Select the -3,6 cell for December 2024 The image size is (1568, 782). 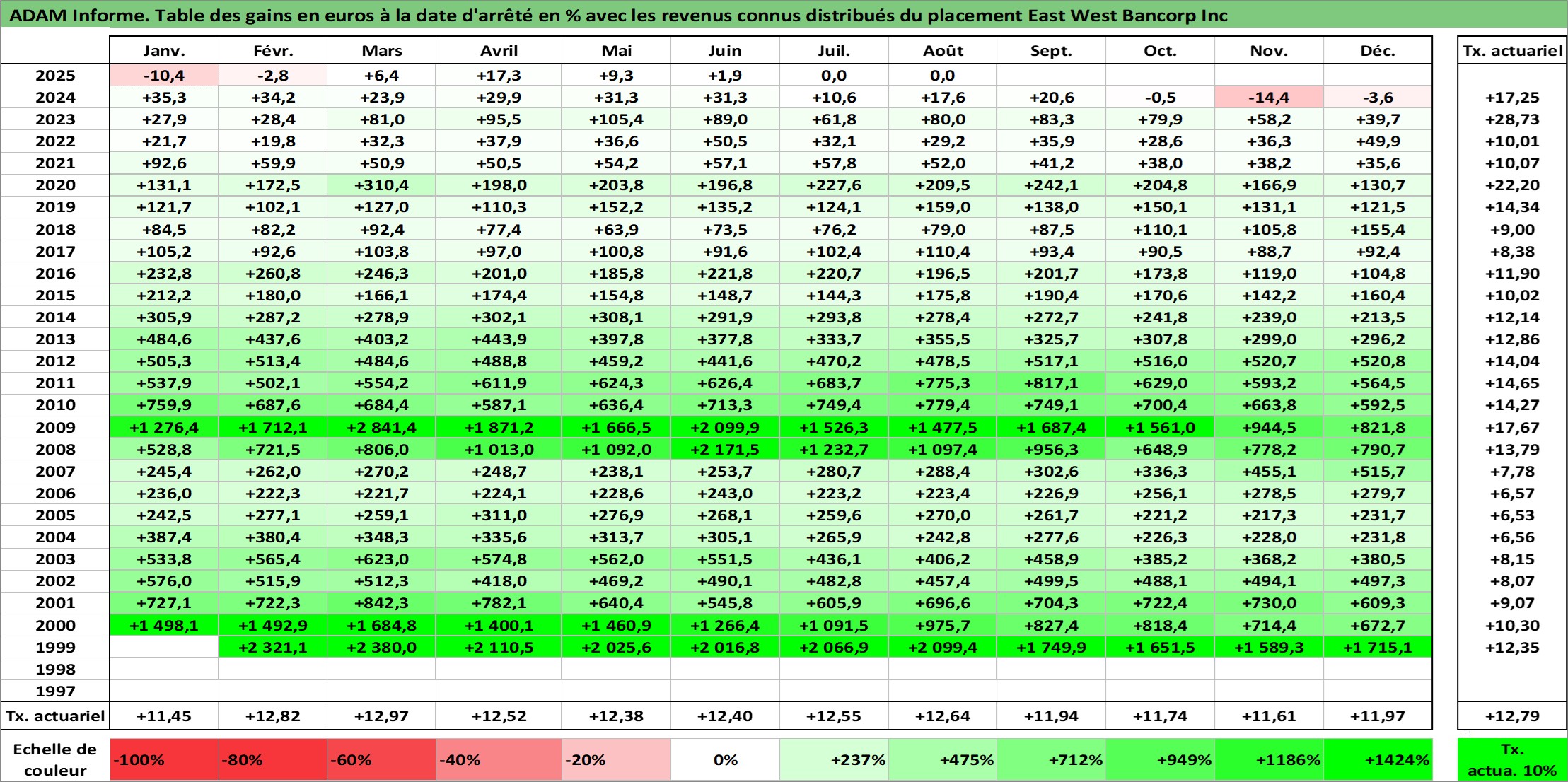(1378, 98)
